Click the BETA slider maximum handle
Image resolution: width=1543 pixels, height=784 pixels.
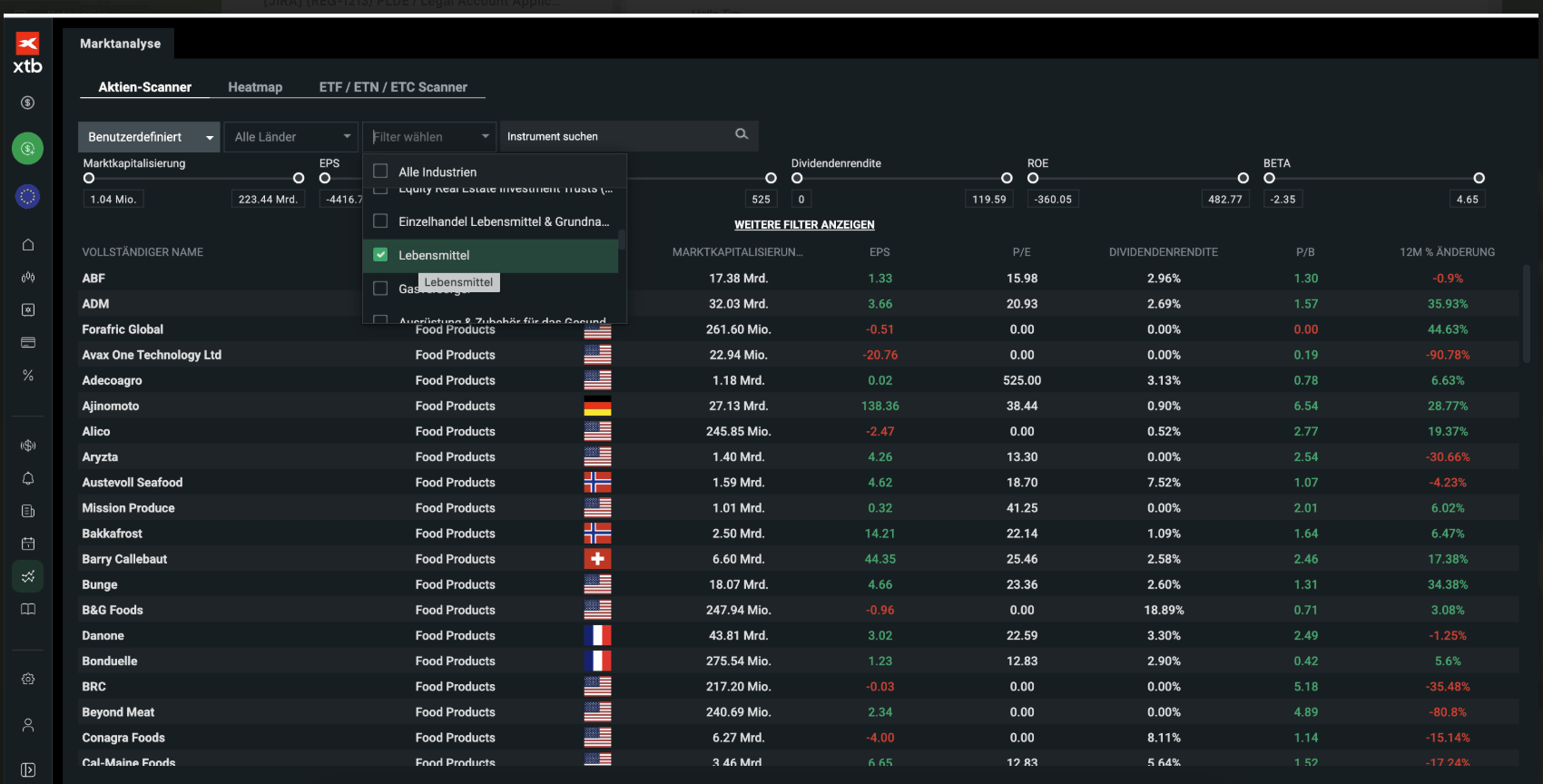[x=1479, y=178]
